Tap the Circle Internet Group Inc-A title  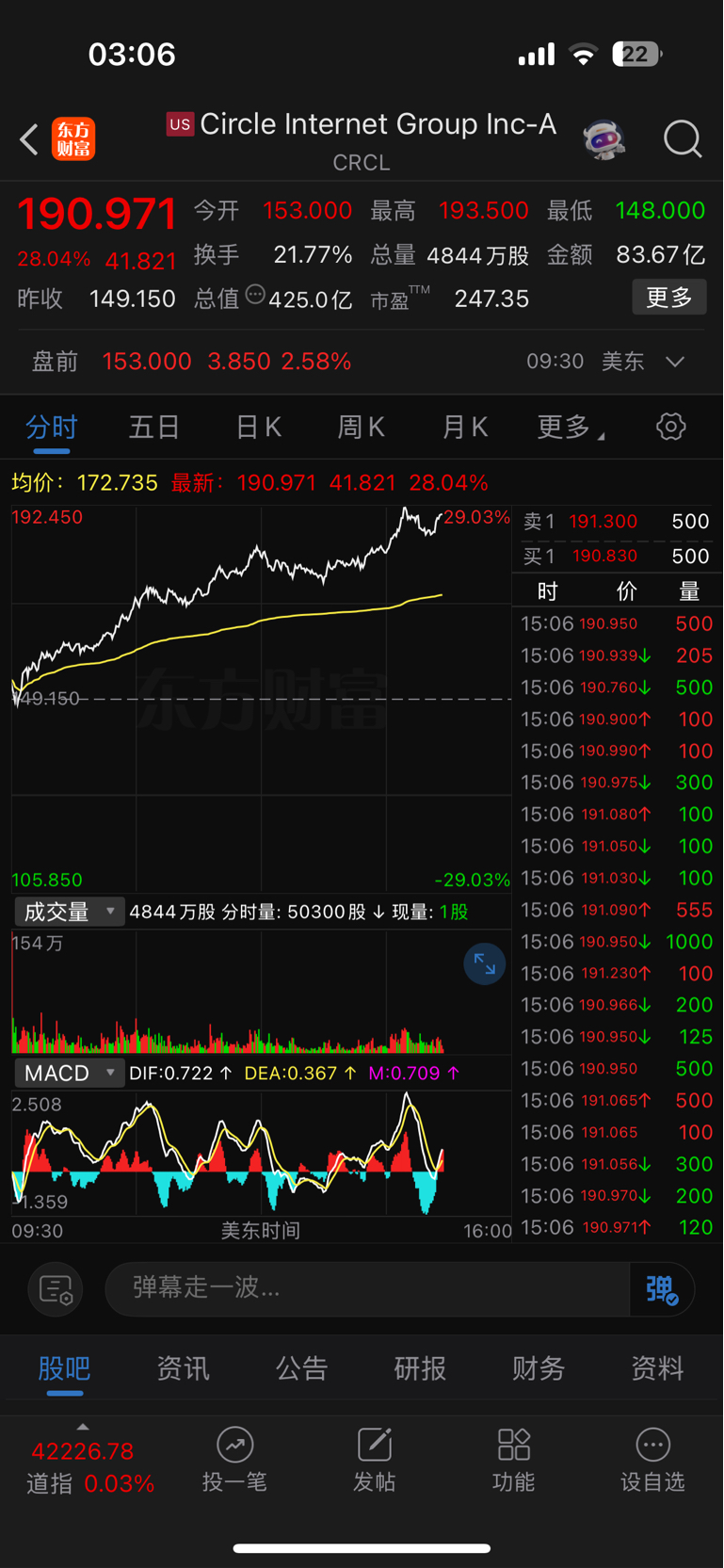(x=378, y=124)
